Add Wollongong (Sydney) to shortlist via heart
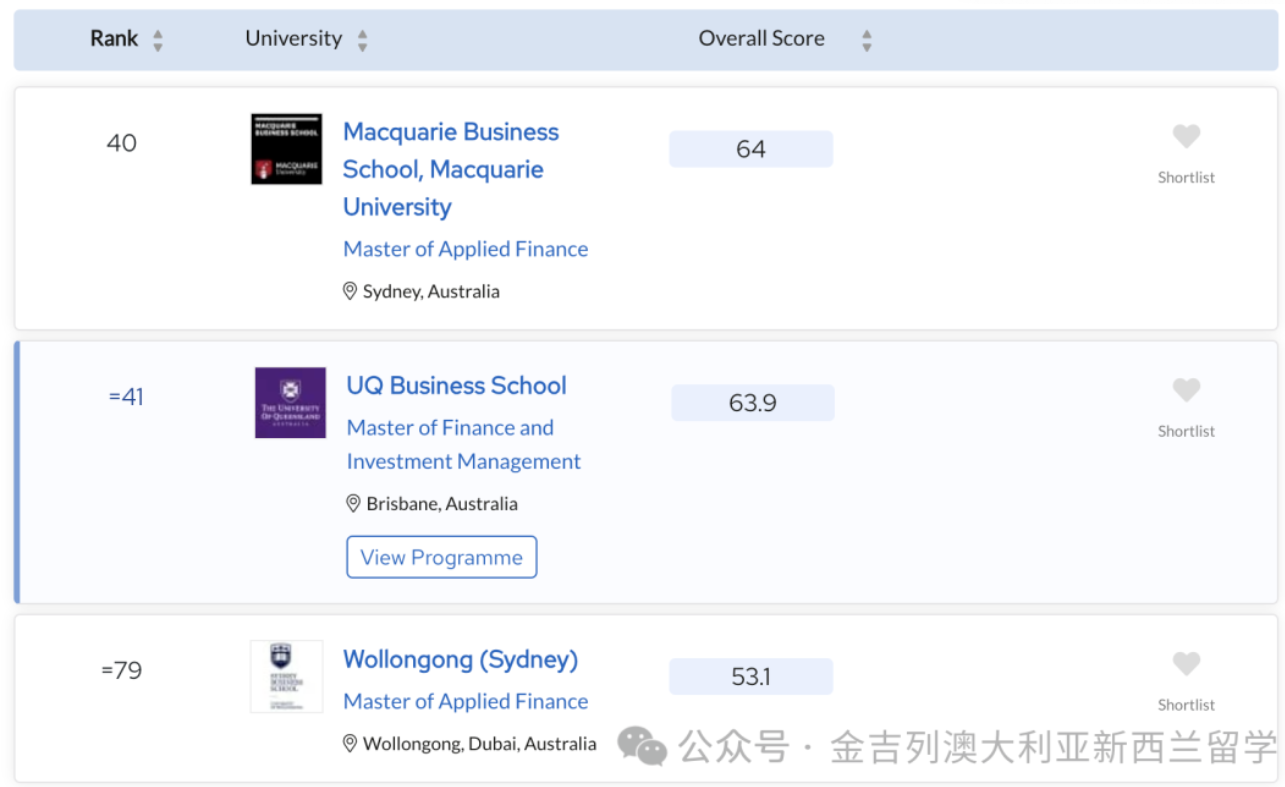 pyautogui.click(x=1186, y=664)
